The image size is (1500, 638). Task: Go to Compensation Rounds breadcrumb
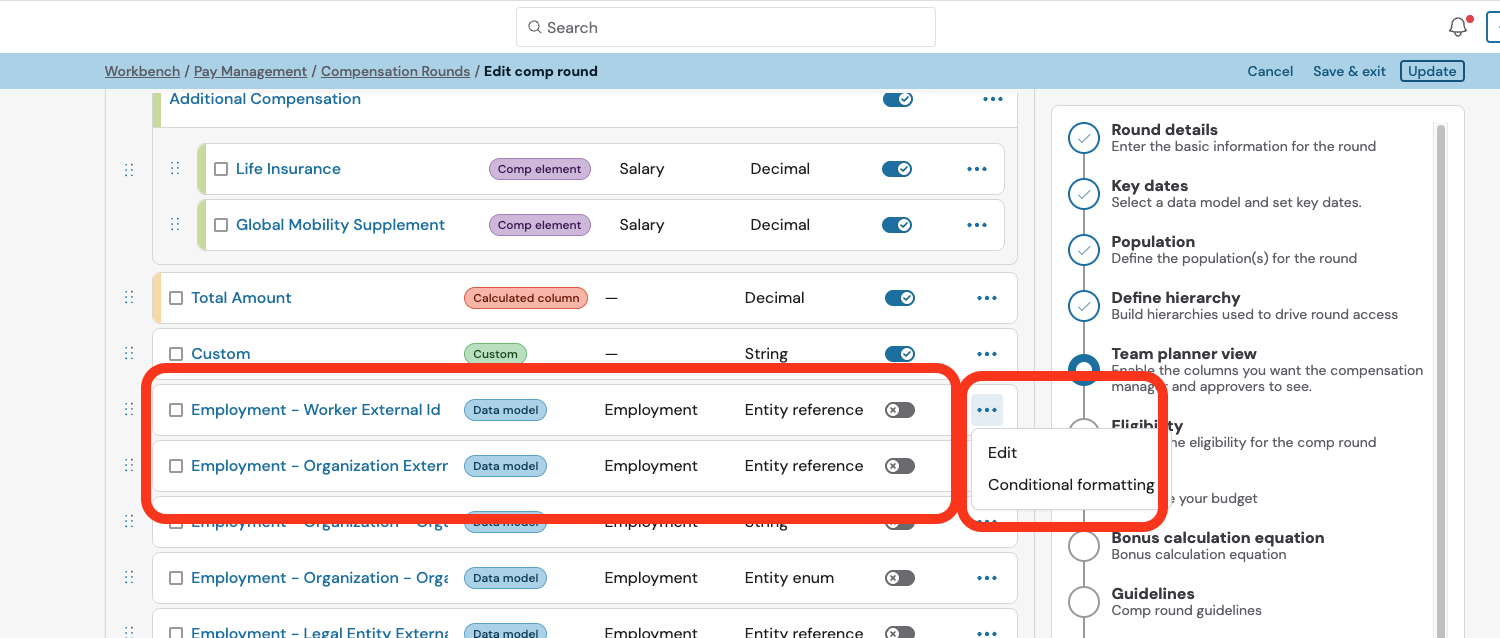point(395,71)
